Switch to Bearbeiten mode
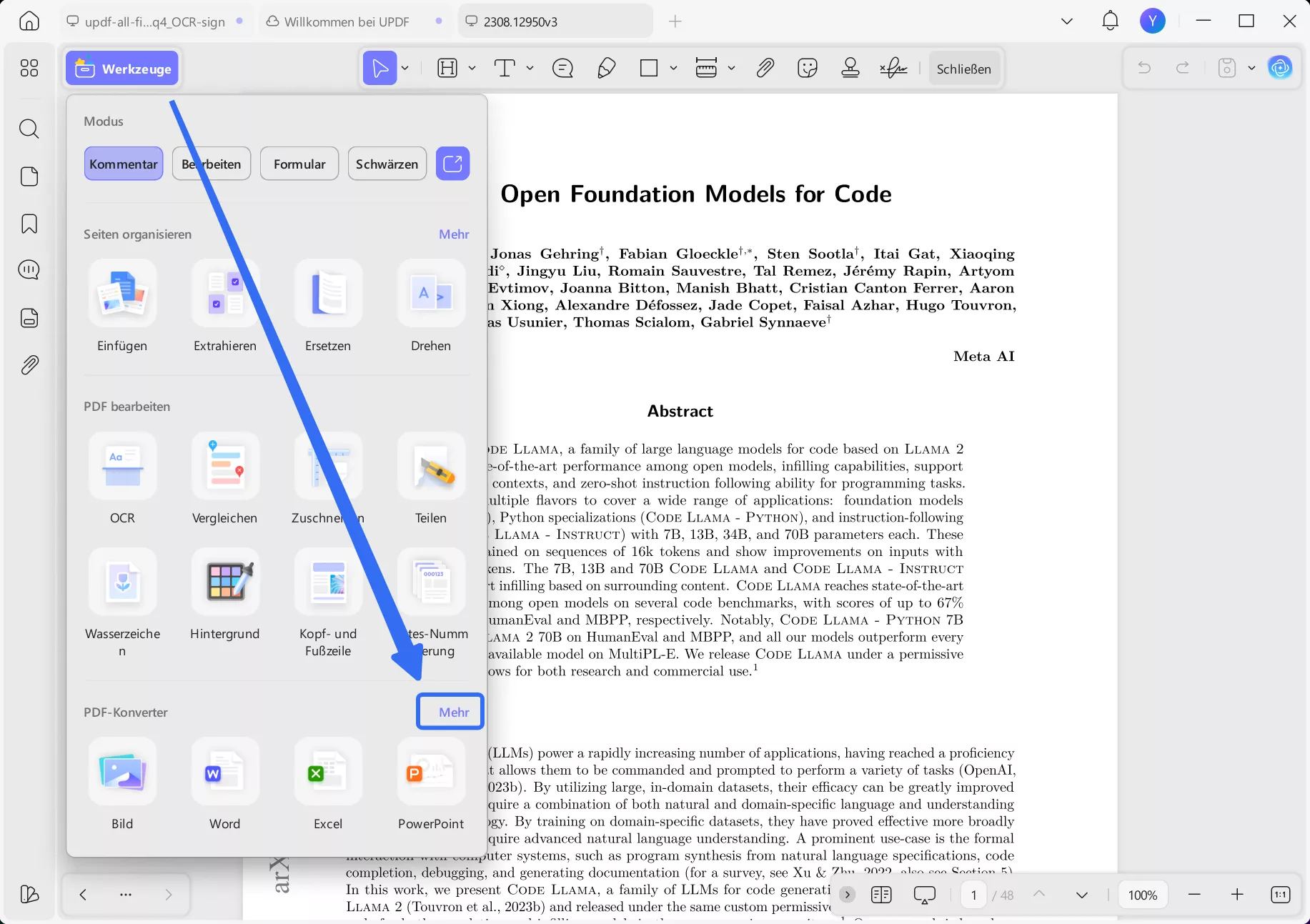Viewport: 1310px width, 924px height. 211,163
